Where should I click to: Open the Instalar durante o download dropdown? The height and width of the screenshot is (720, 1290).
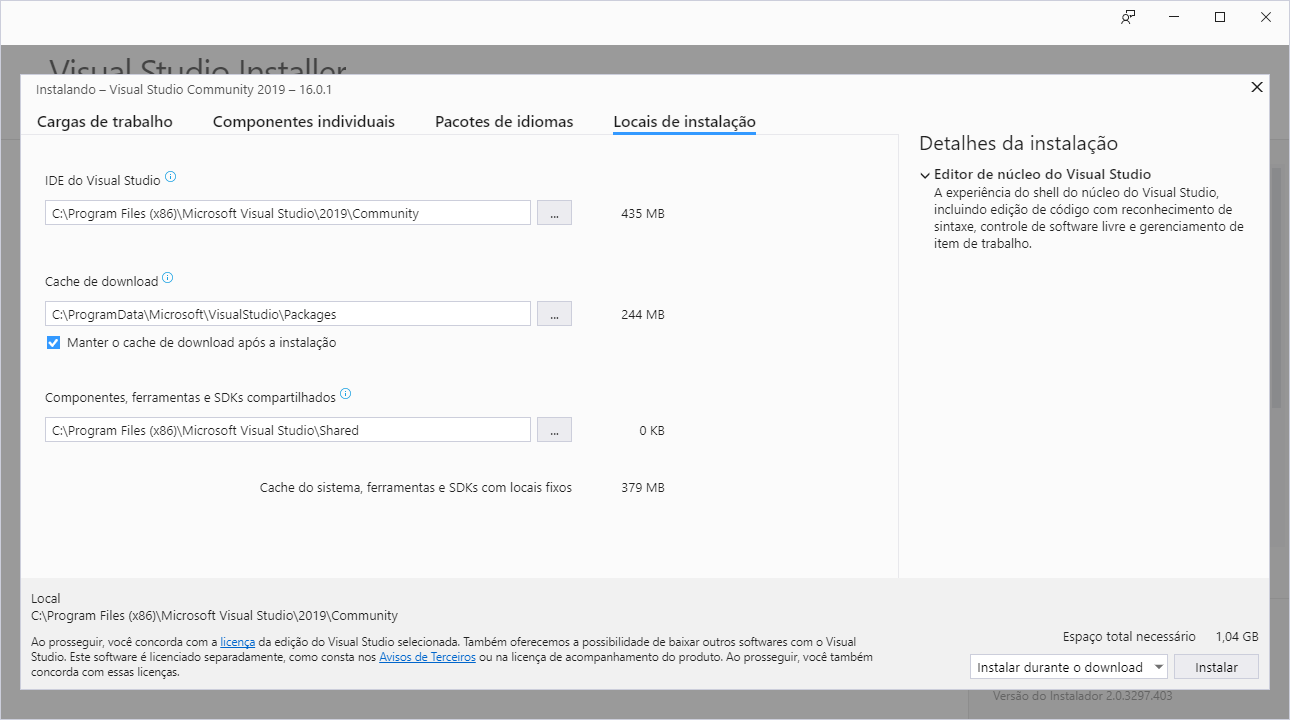point(1069,667)
